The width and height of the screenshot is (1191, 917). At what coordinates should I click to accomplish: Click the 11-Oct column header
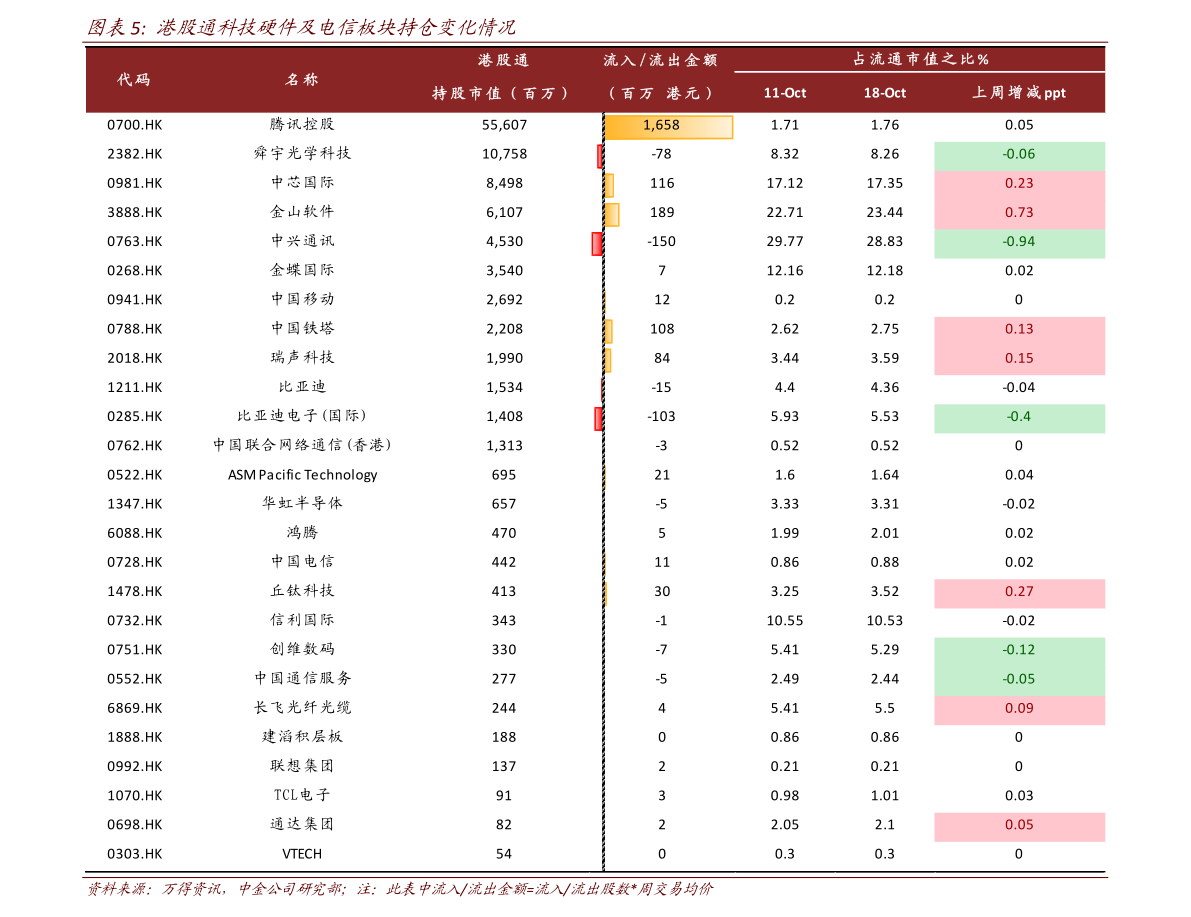click(785, 93)
